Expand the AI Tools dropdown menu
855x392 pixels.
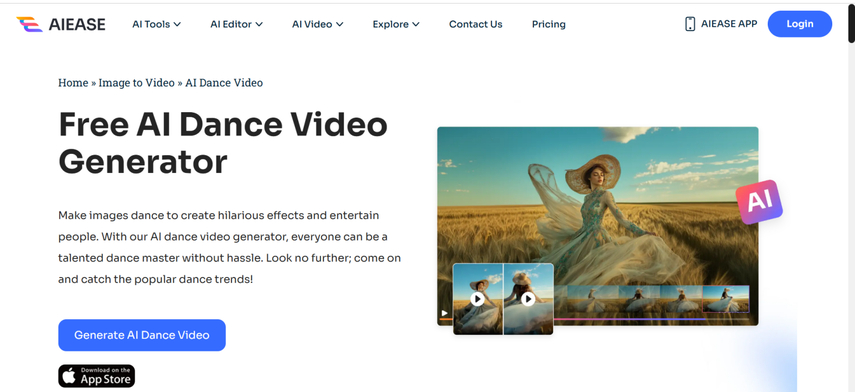pos(156,24)
